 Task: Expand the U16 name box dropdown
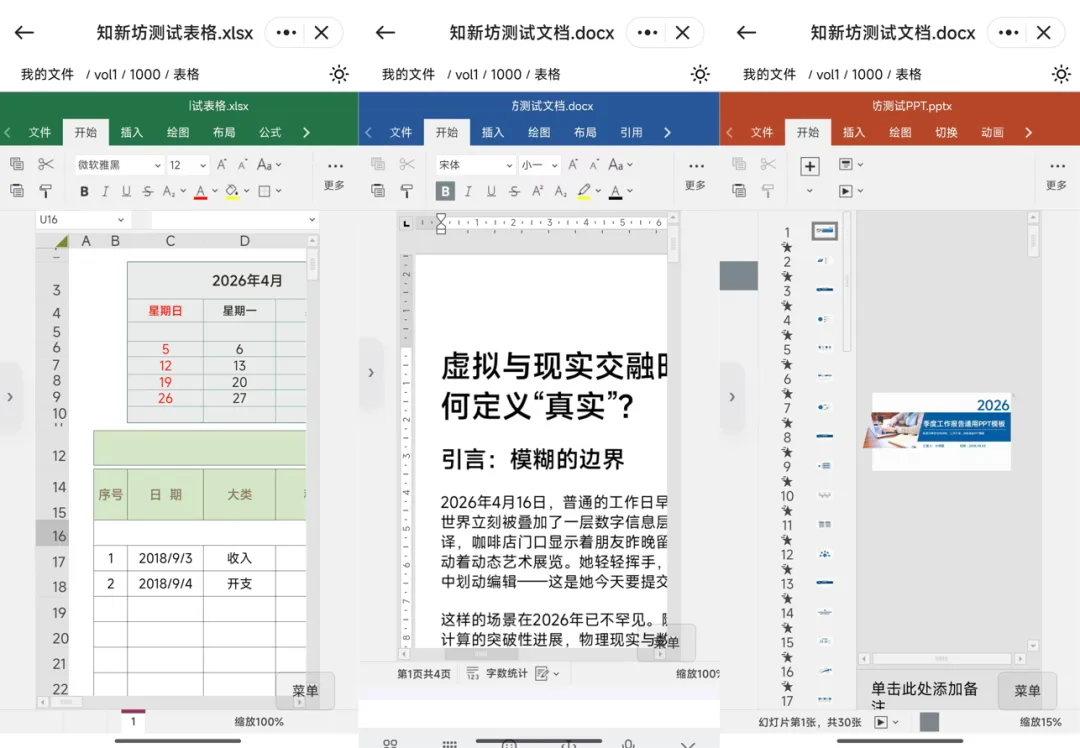pyautogui.click(x=121, y=220)
